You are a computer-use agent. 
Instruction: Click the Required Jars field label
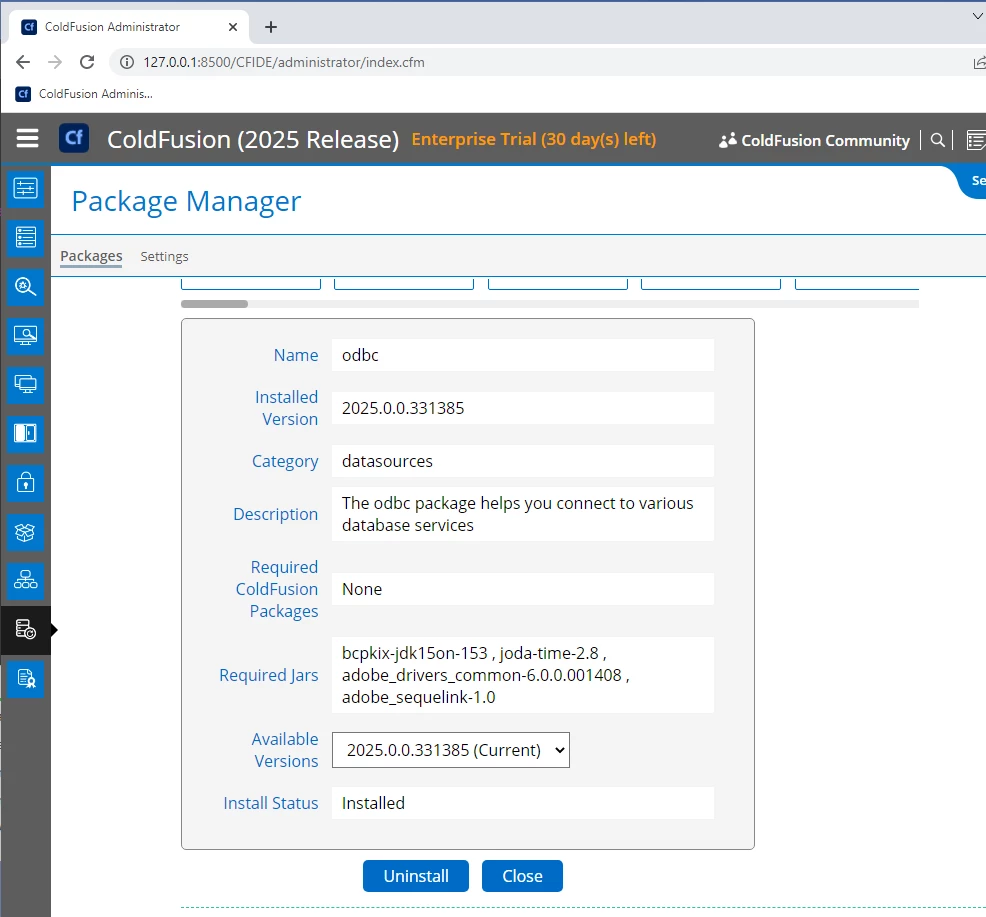269,675
